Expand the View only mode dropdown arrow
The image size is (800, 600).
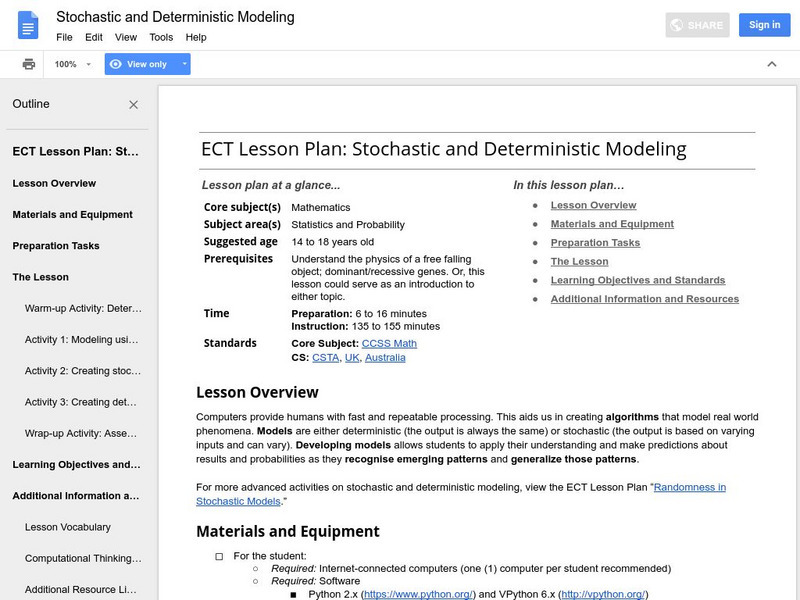click(x=184, y=64)
